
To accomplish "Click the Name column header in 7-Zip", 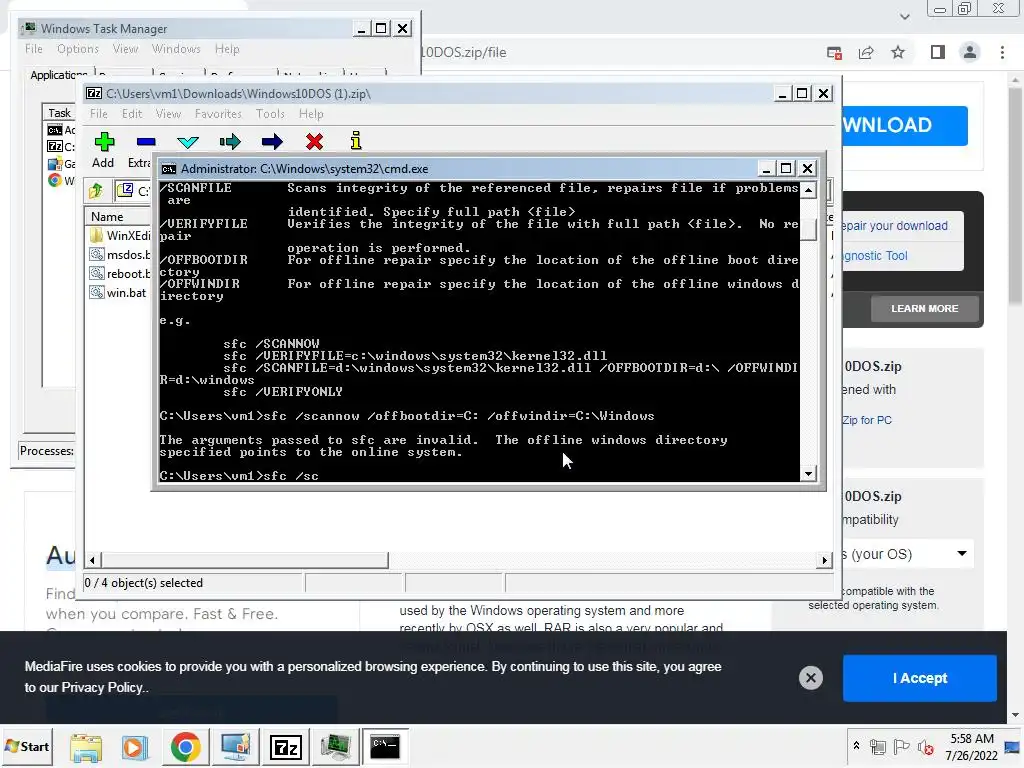I will (x=118, y=217).
